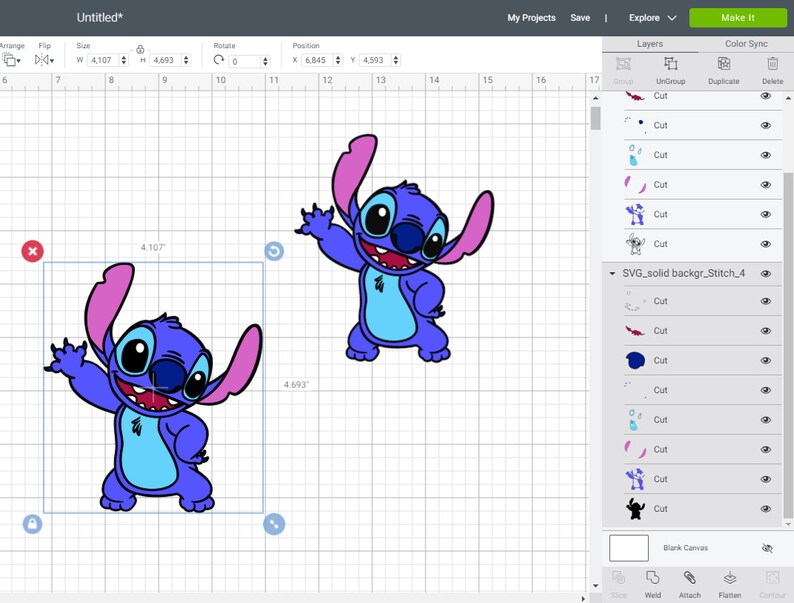Viewport: 794px width, 603px height.
Task: Click the Rotate value field
Action: tap(245, 61)
